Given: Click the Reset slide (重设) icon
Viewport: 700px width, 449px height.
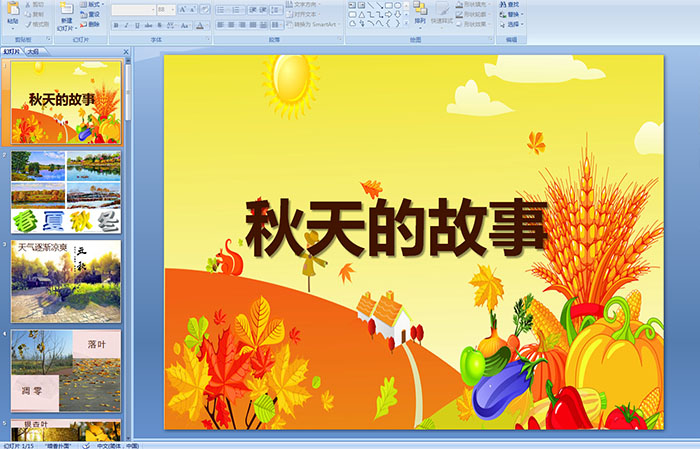Looking at the screenshot, I should pyautogui.click(x=92, y=15).
